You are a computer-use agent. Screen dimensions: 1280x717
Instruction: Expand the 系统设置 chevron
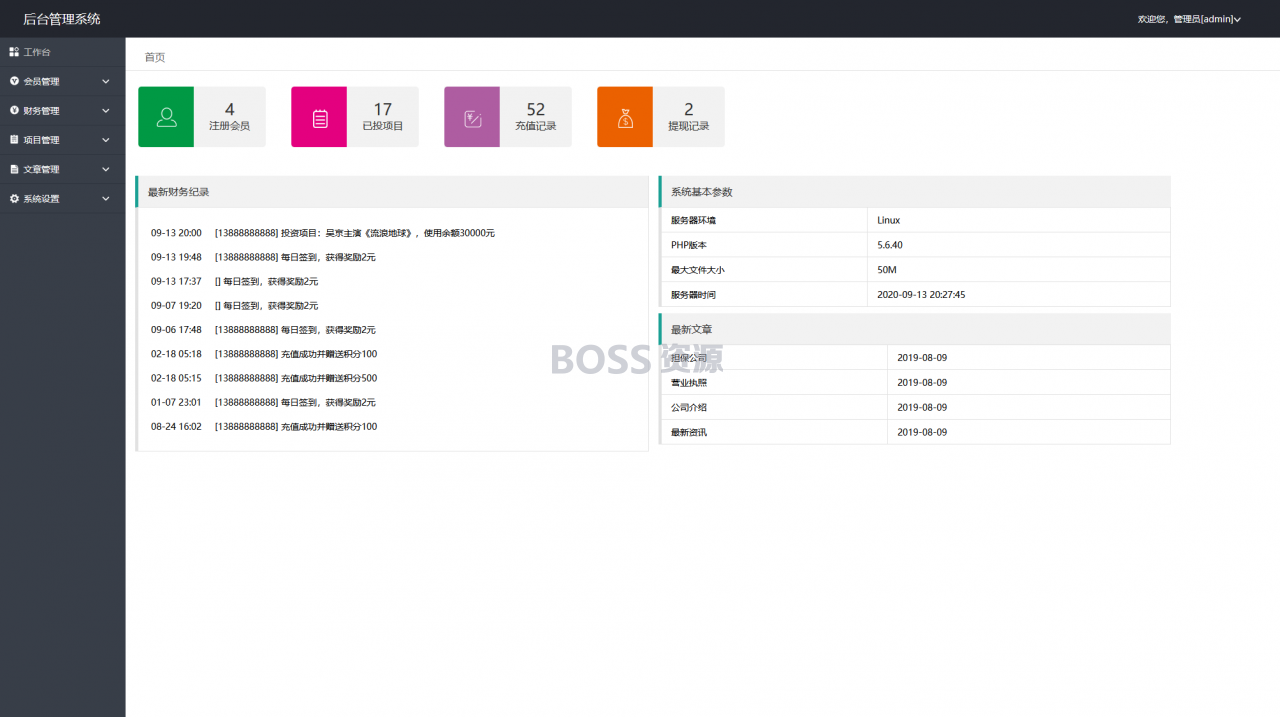click(106, 198)
